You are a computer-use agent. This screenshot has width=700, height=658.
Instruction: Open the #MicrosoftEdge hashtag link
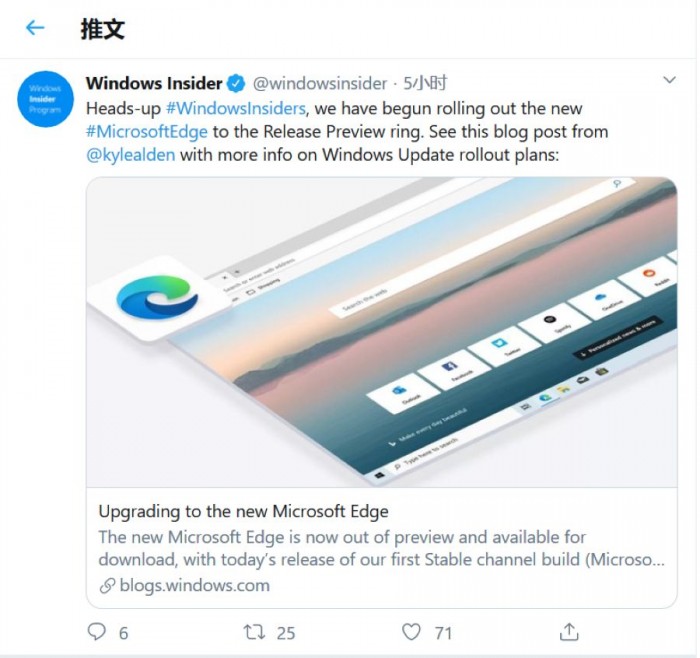146,132
